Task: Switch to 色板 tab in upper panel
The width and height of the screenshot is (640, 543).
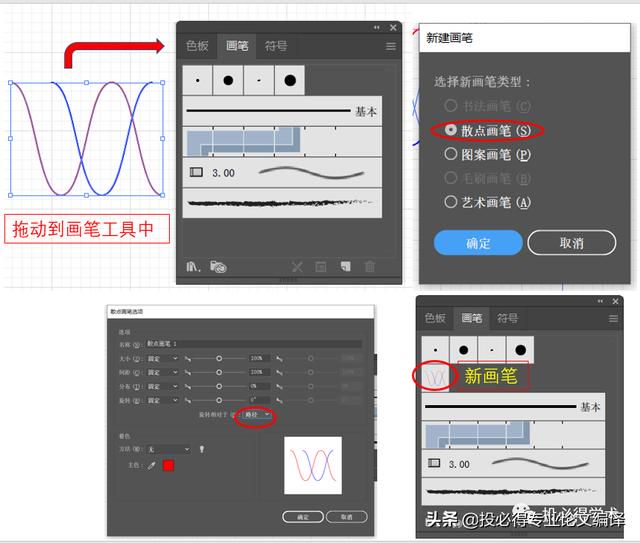Action: (x=197, y=46)
